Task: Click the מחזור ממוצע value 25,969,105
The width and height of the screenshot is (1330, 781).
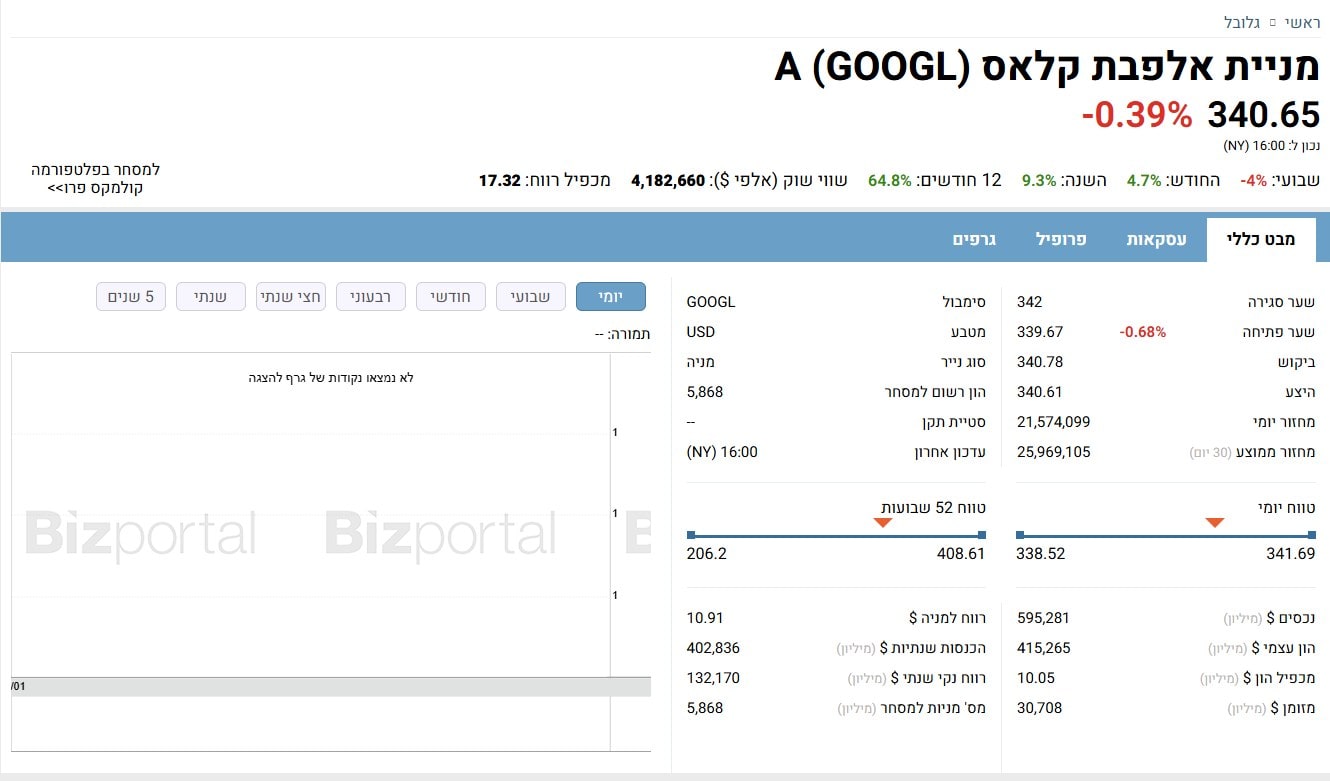Action: click(1053, 452)
